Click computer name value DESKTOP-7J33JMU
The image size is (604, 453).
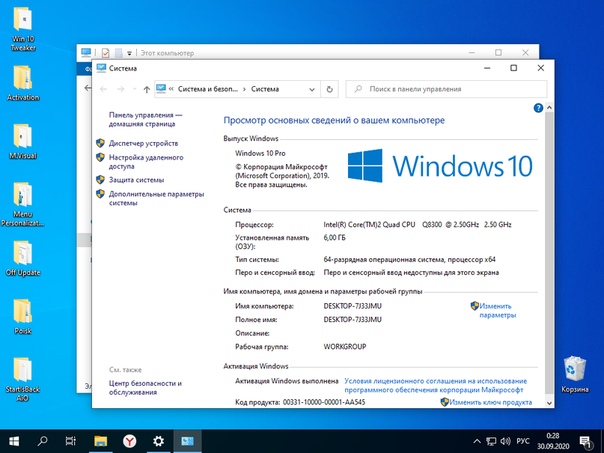click(352, 306)
